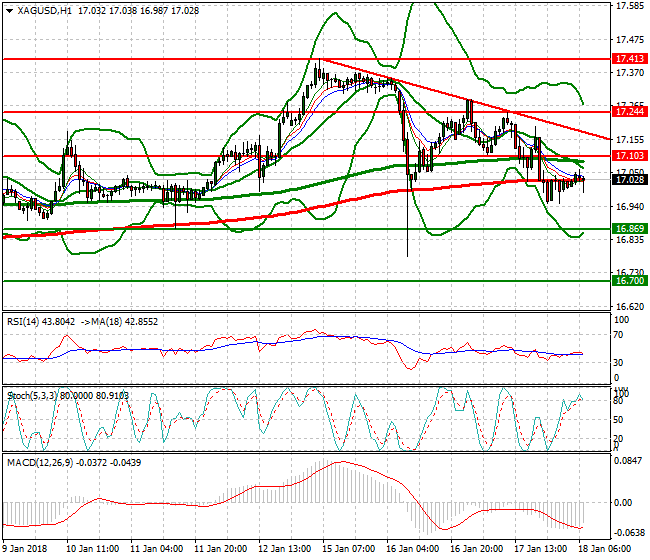650x560 pixels.
Task: Click the 16.835 price scale value
Action: tap(630, 240)
